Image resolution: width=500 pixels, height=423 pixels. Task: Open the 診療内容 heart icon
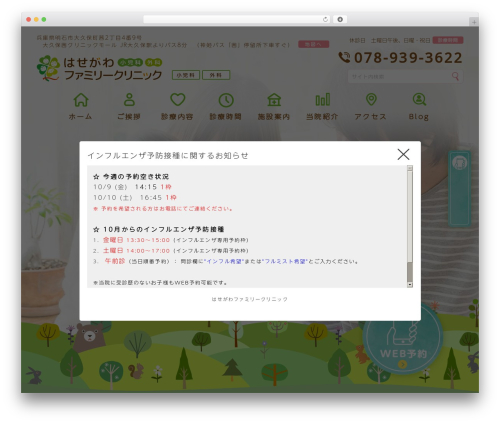coord(178,100)
